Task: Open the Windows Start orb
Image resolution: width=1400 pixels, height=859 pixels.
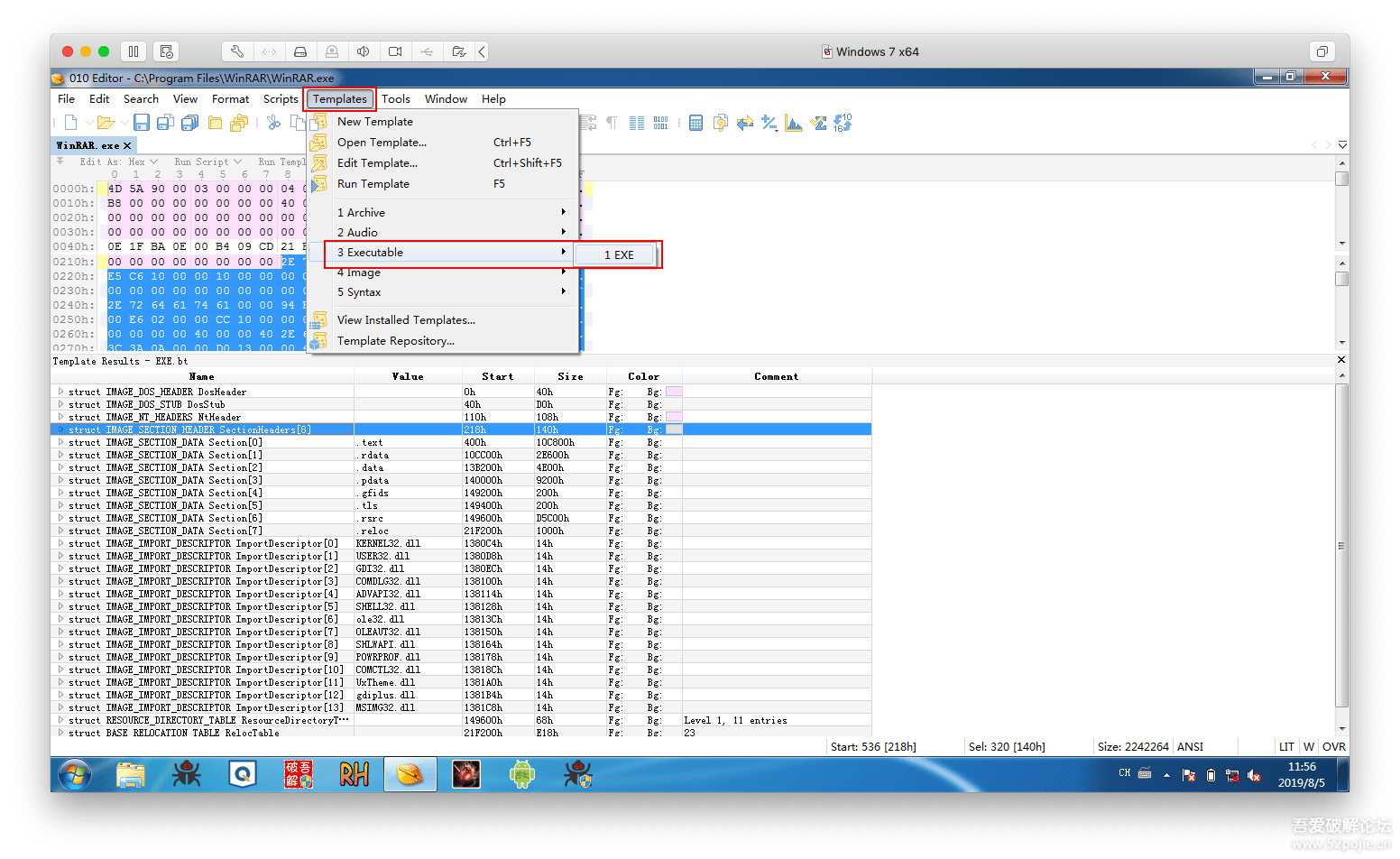Action: coord(75,774)
